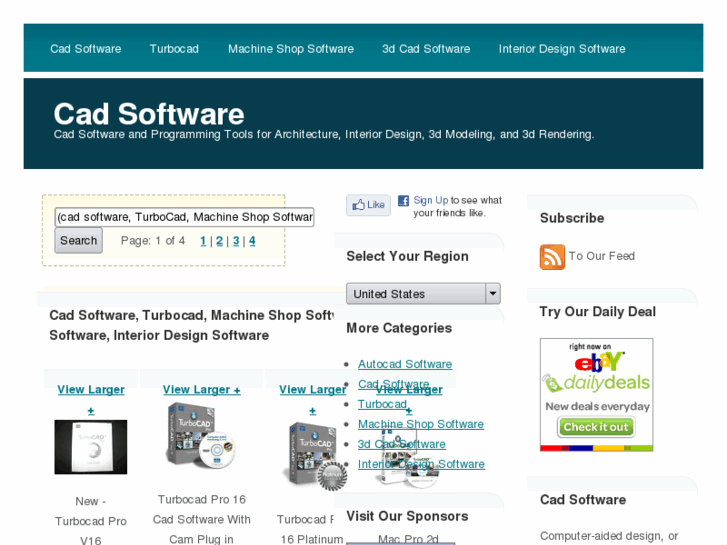
Task: Click the Visit Our Sponsors heading
Action: 408,516
